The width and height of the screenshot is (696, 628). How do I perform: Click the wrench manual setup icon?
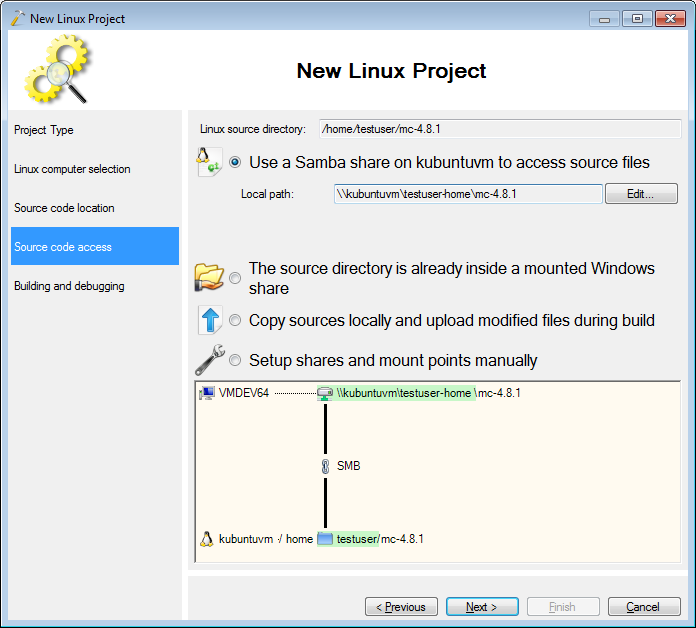pos(210,360)
